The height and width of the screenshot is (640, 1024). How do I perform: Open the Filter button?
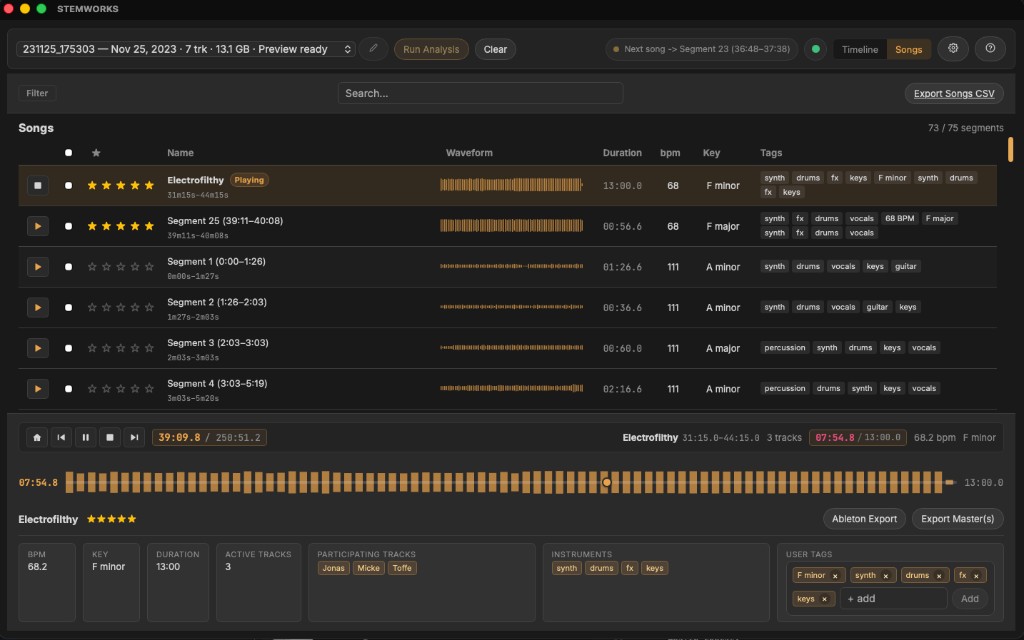37,93
